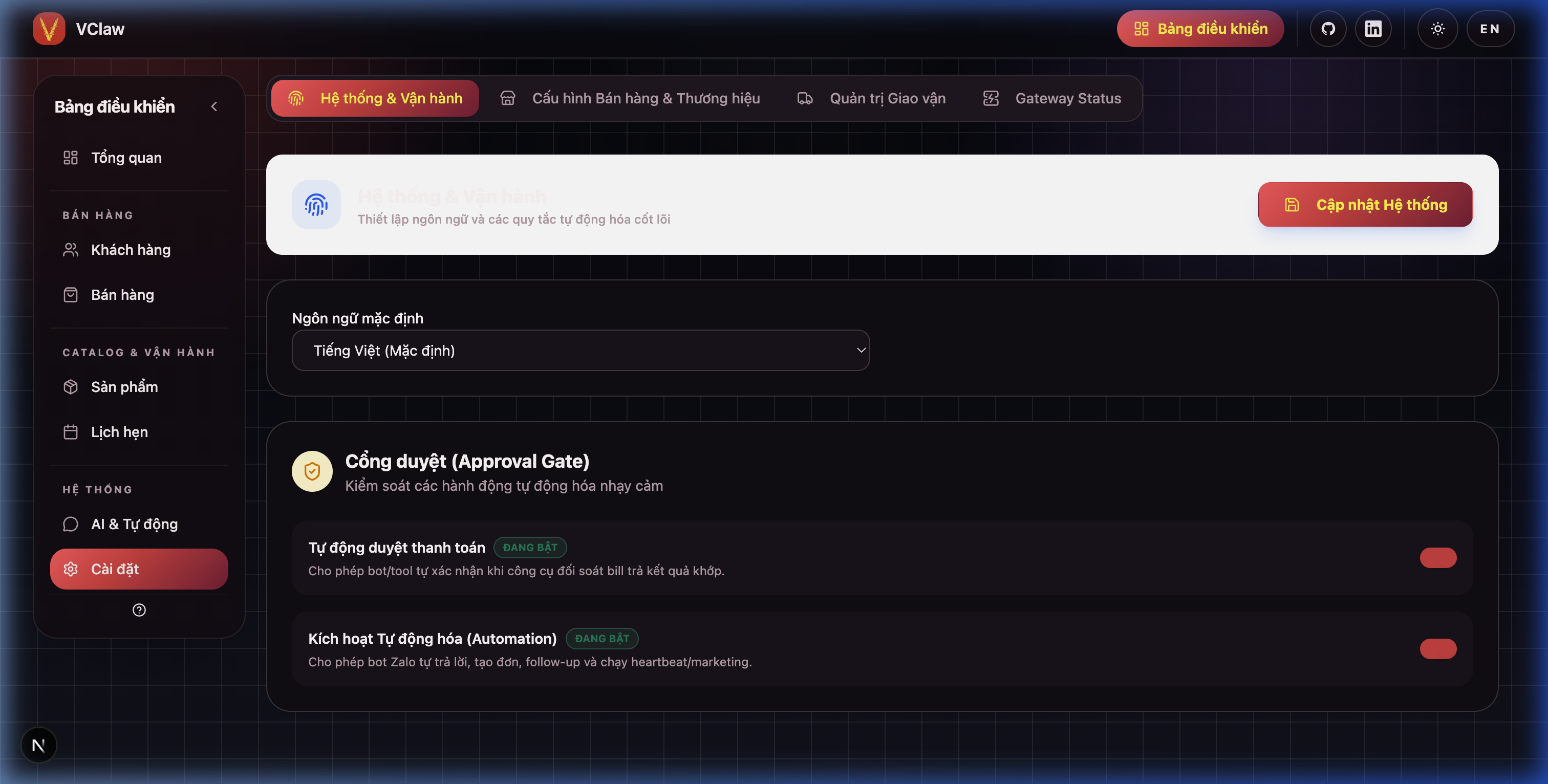Toggle Kích hoạt Tự động hóa switch
The height and width of the screenshot is (784, 1548).
[x=1438, y=649]
